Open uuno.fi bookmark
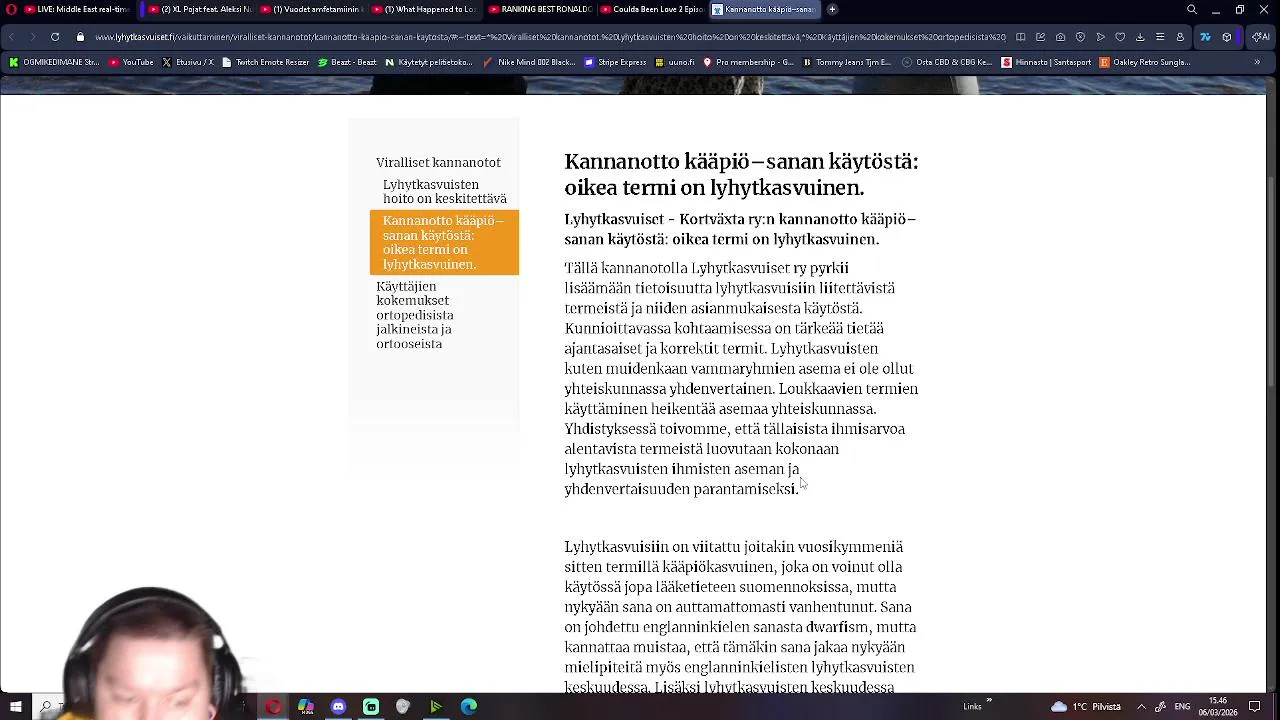Viewport: 1280px width, 720px height. pyautogui.click(x=674, y=62)
